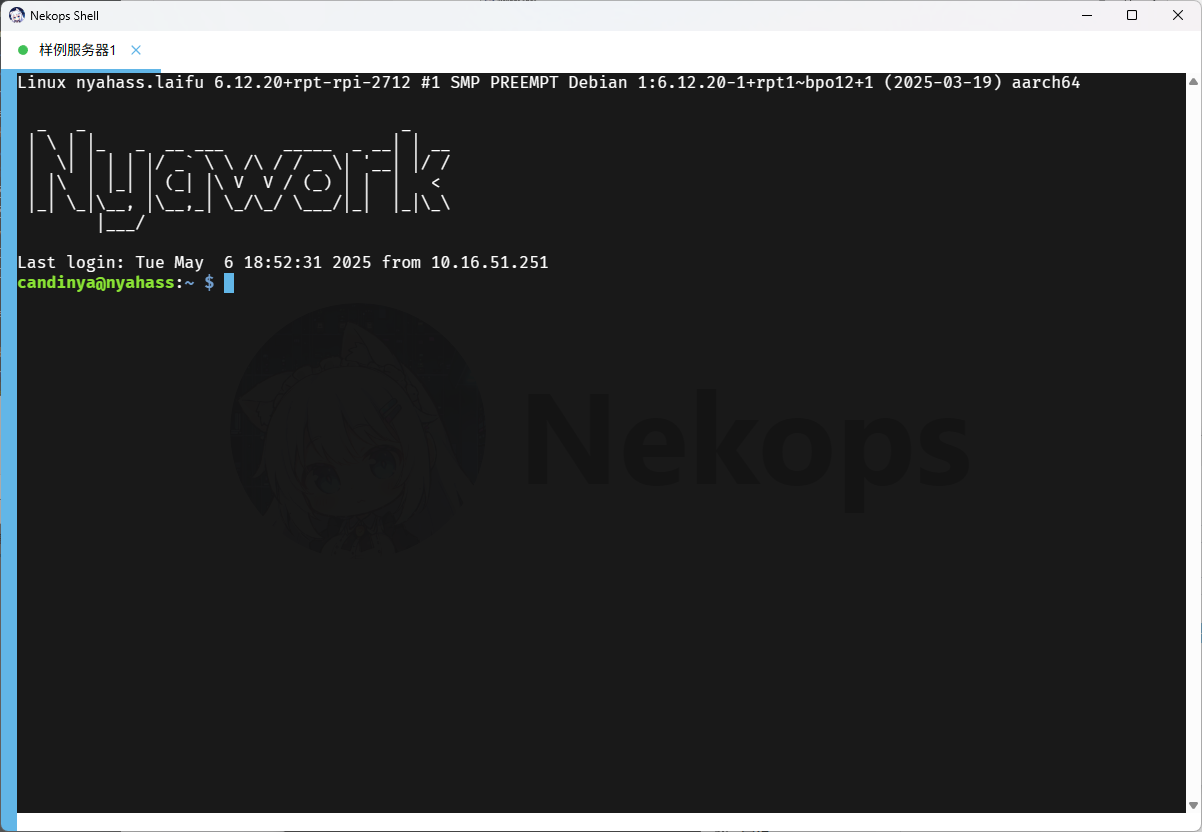Close the 样例服务器1 tab
The height and width of the screenshot is (832, 1202).
click(136, 50)
